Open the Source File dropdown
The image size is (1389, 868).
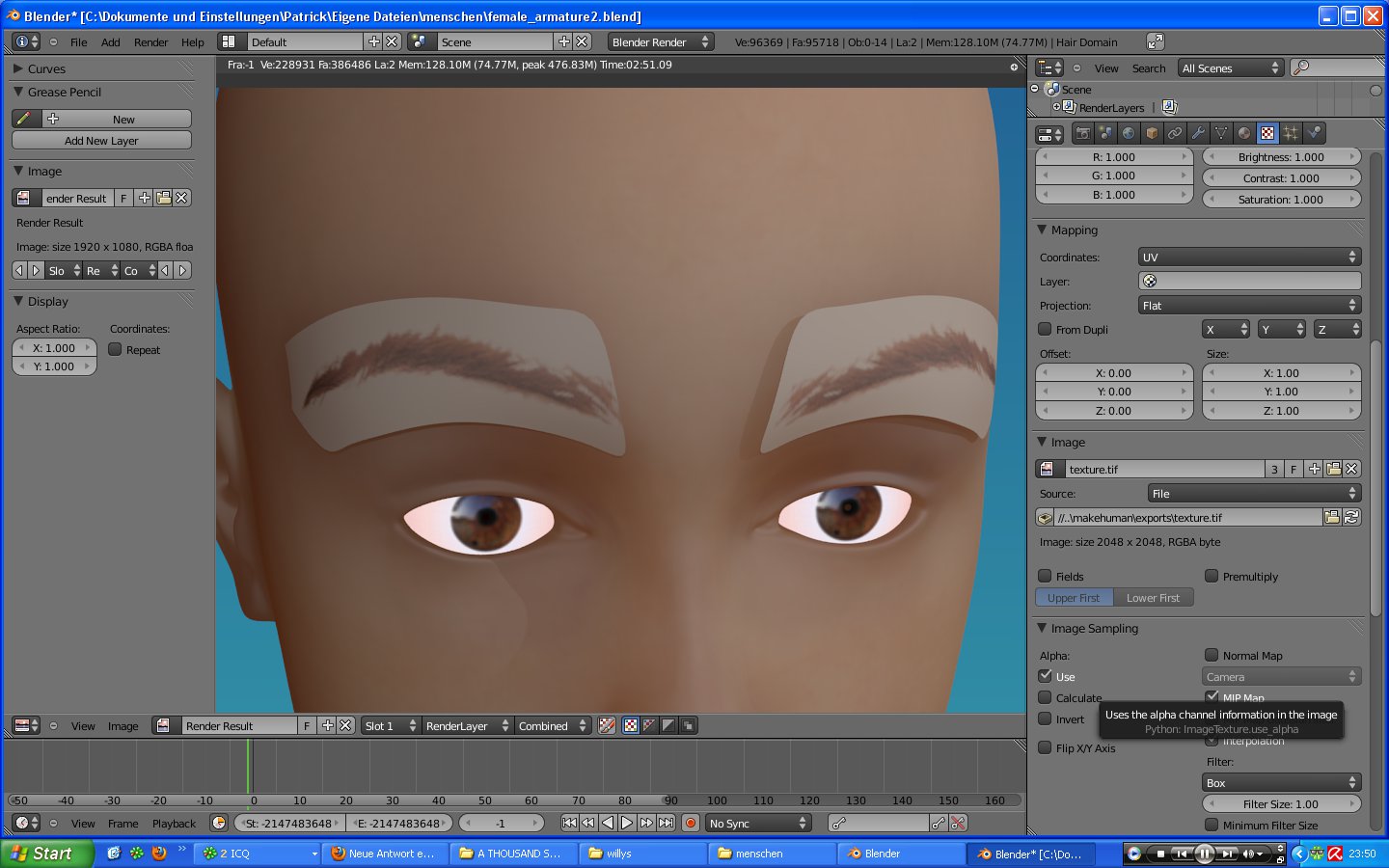tap(1254, 493)
